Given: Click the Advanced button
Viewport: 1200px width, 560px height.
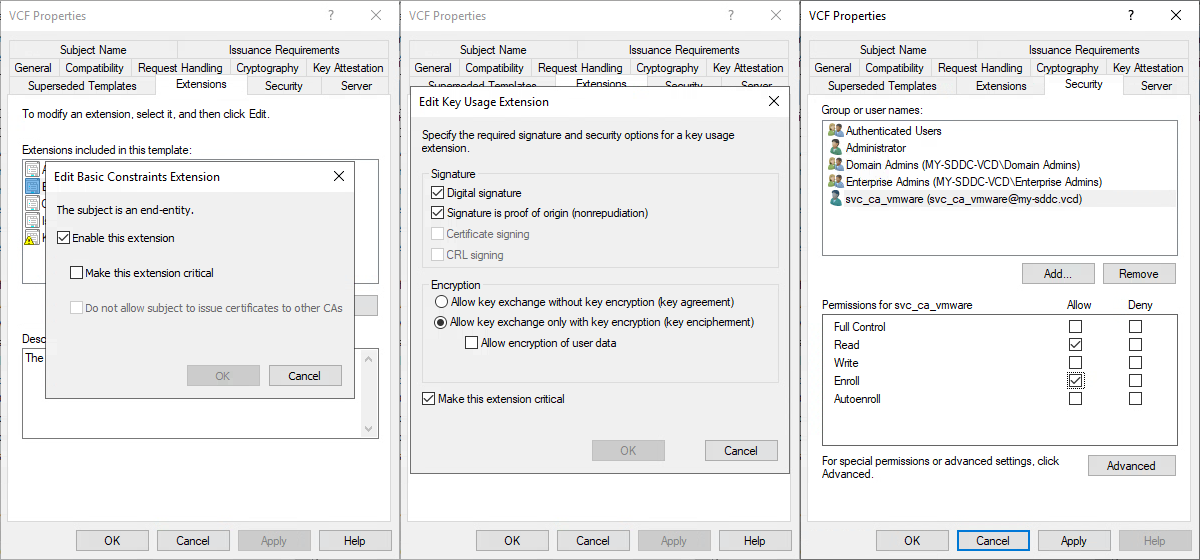Looking at the screenshot, I should (x=1130, y=466).
